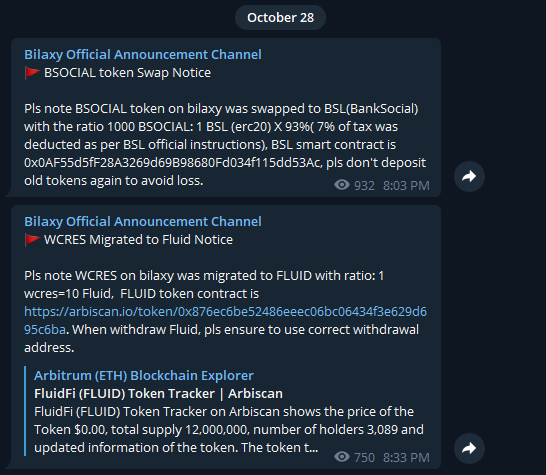Click the red flag emoji before BSOCIAL
546x475 pixels.
click(x=32, y=73)
